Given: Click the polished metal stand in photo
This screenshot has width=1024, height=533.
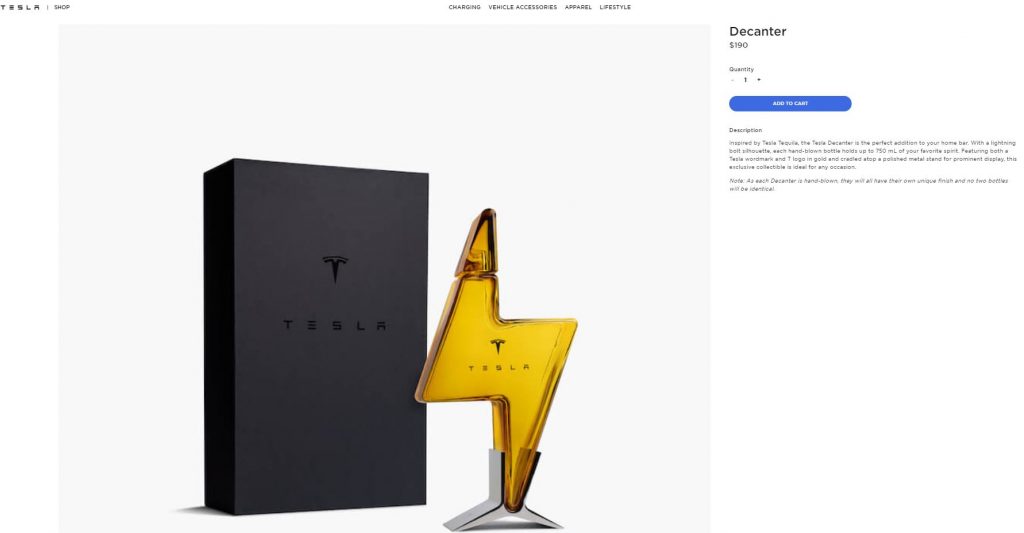Looking at the screenshot, I should click(x=503, y=490).
